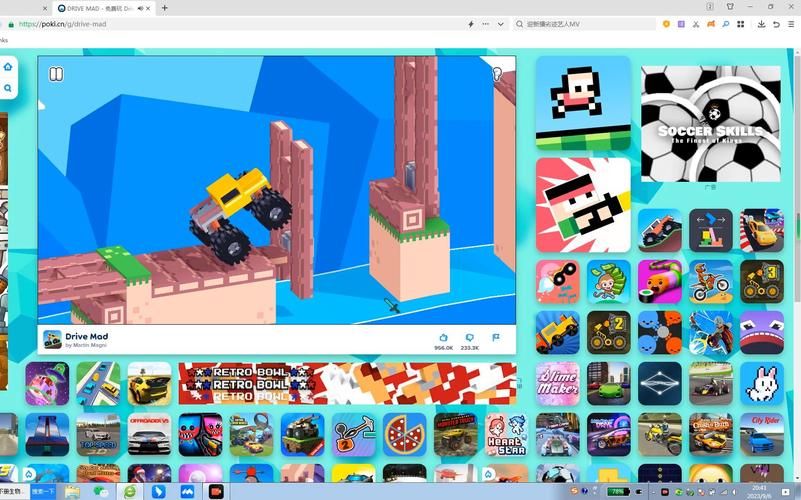Open the green browser icon on taskbar
The height and width of the screenshot is (500, 801).
[x=130, y=492]
